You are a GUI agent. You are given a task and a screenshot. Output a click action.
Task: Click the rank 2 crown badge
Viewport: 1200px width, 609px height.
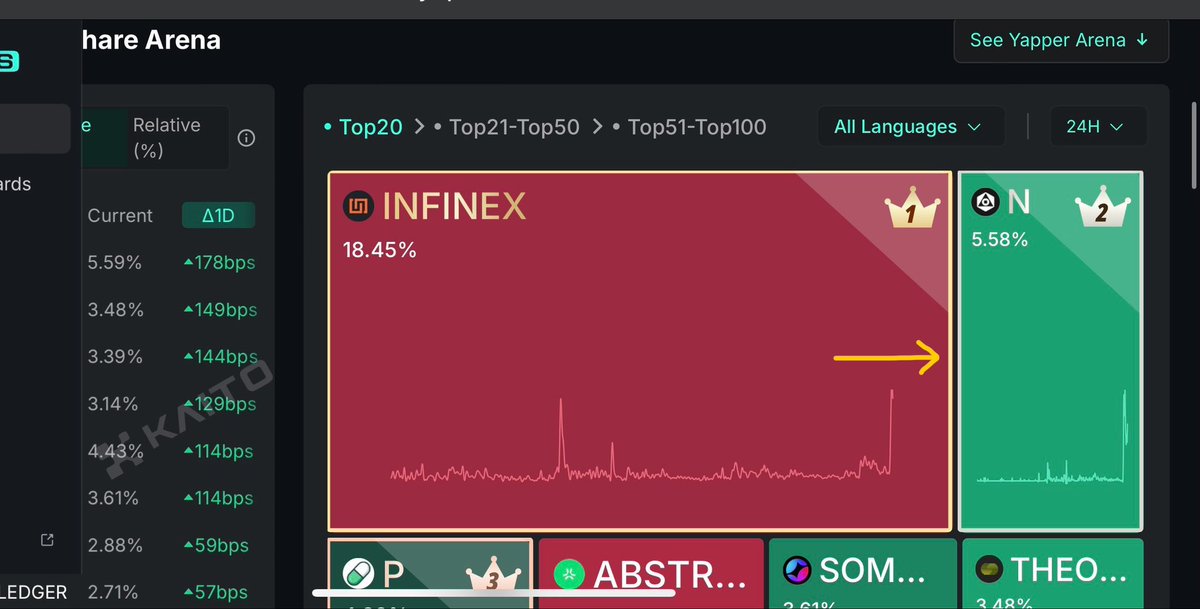tap(1103, 208)
